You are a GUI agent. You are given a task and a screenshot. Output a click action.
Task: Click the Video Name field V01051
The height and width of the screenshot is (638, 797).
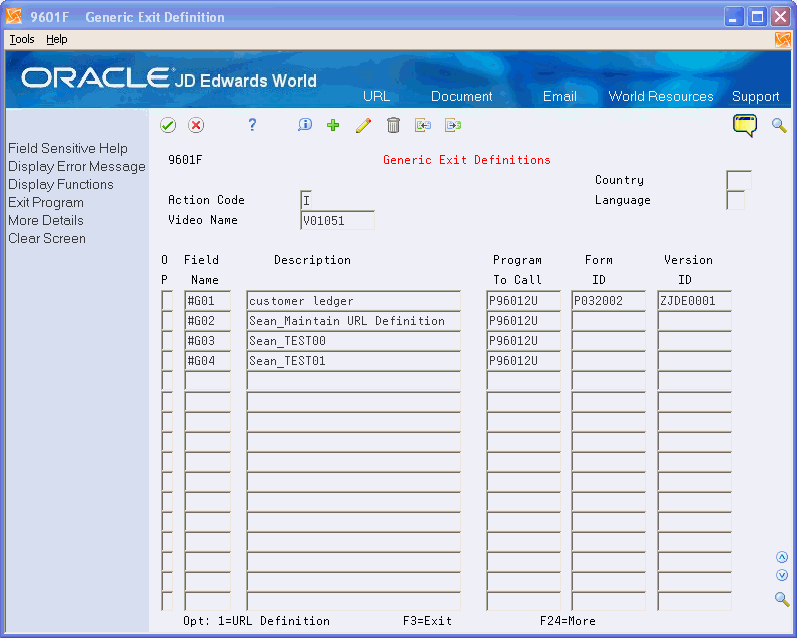[x=338, y=221]
